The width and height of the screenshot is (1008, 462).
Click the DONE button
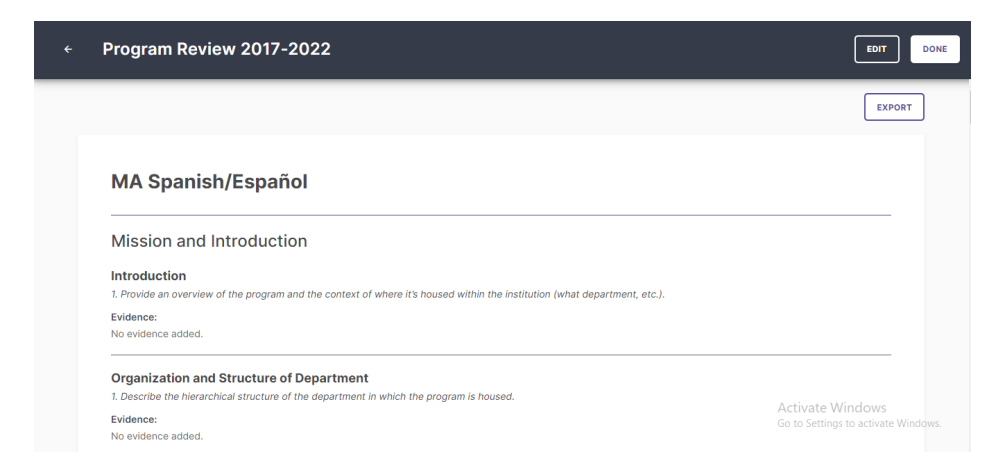click(935, 49)
